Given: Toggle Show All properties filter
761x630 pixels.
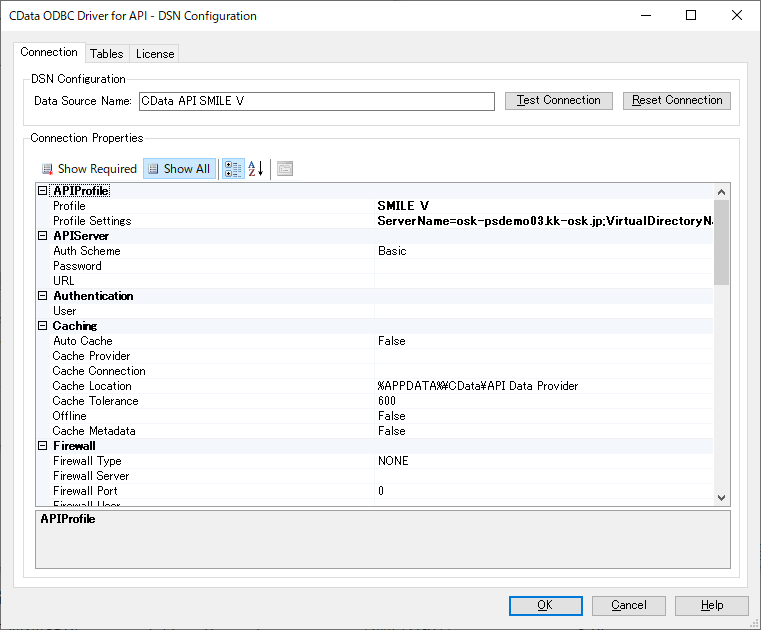Looking at the screenshot, I should tap(179, 169).
